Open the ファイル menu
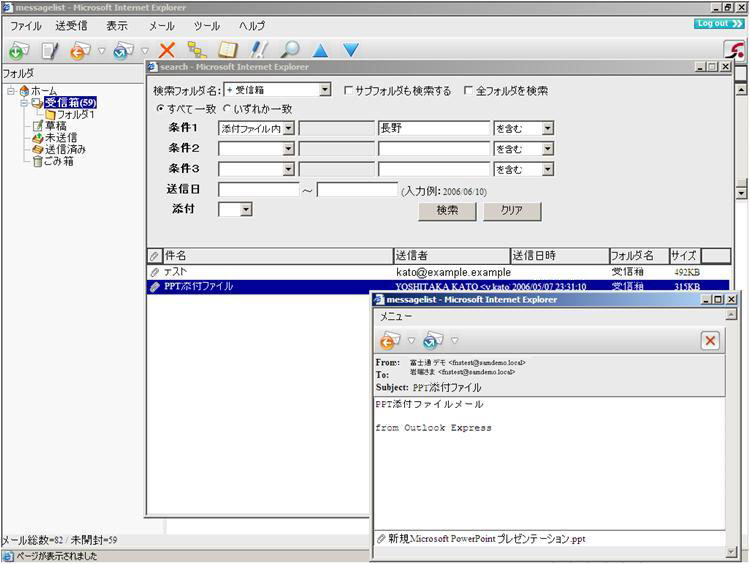Screen dimensions: 750x564 click(x=26, y=26)
